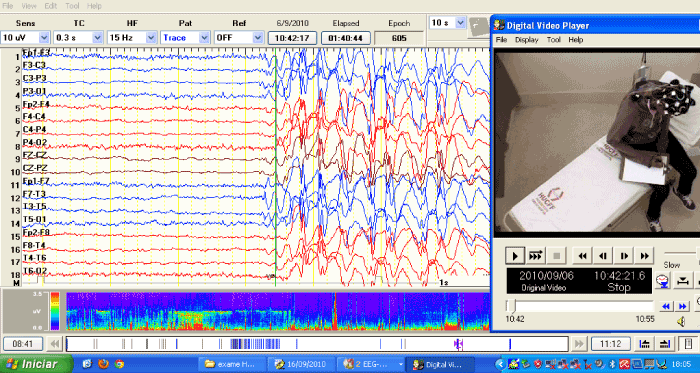Click the vertical panel icon at timeline end

688,344
